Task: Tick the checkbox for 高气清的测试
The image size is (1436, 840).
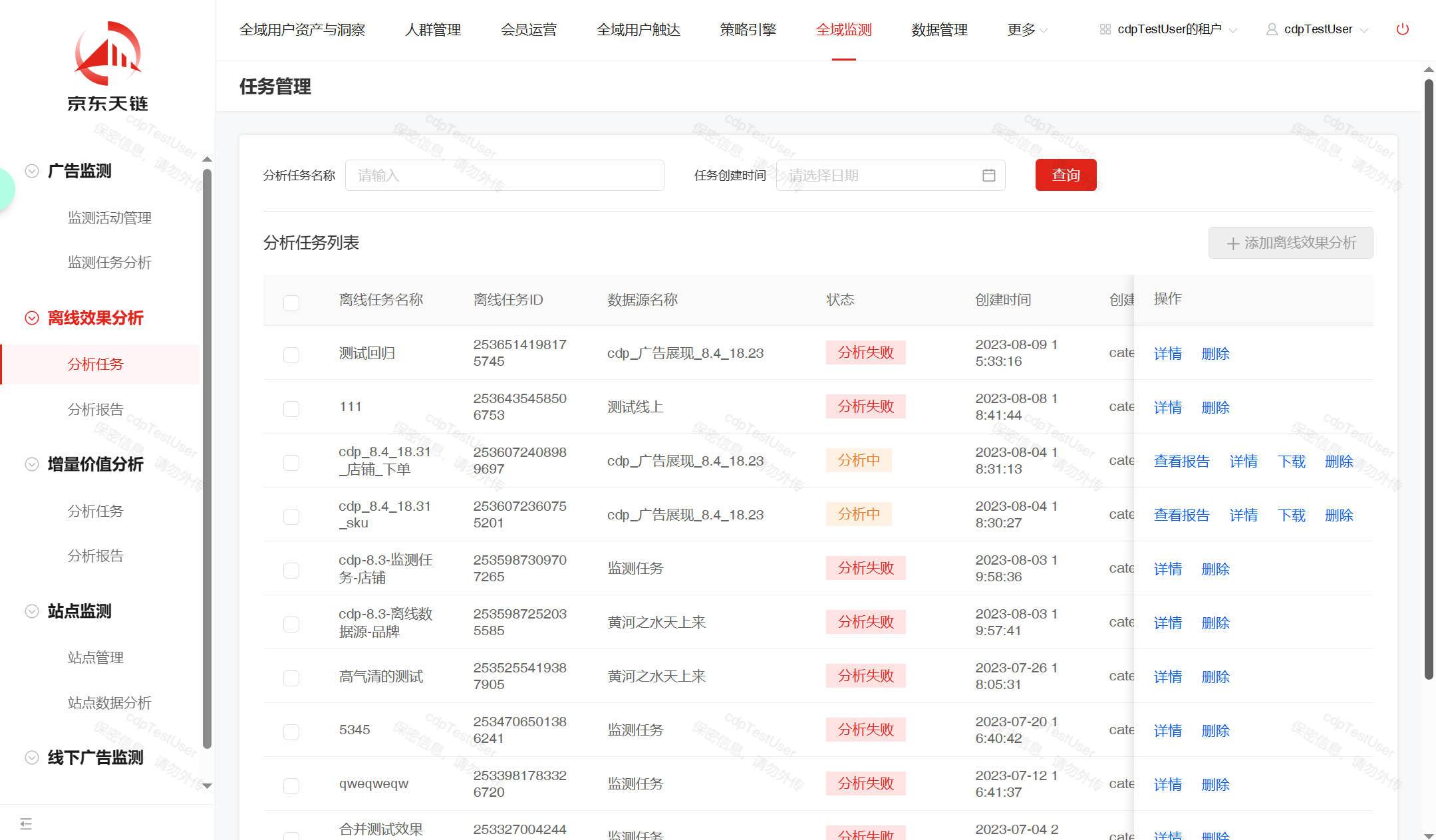Action: pos(291,678)
